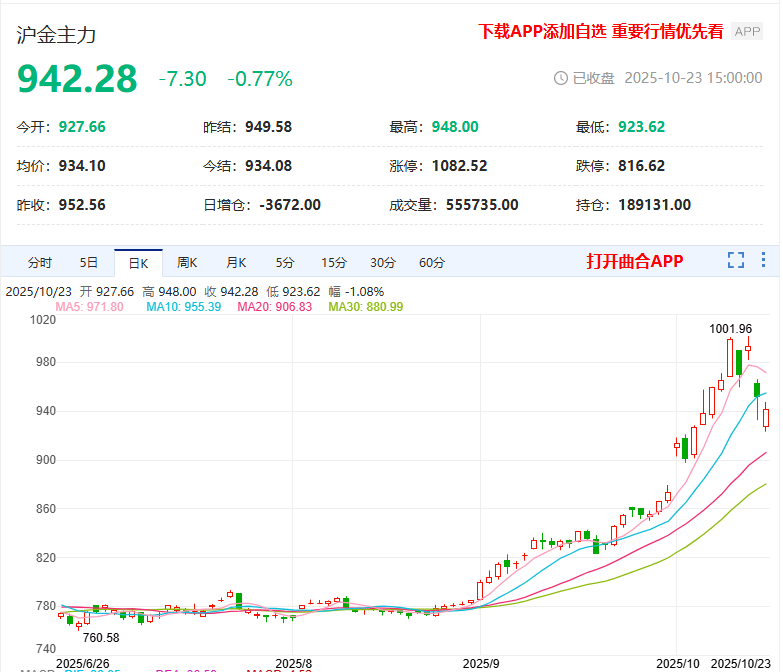The width and height of the screenshot is (783, 672).
Task: Switch to the 周K weekly tab
Action: click(x=187, y=263)
